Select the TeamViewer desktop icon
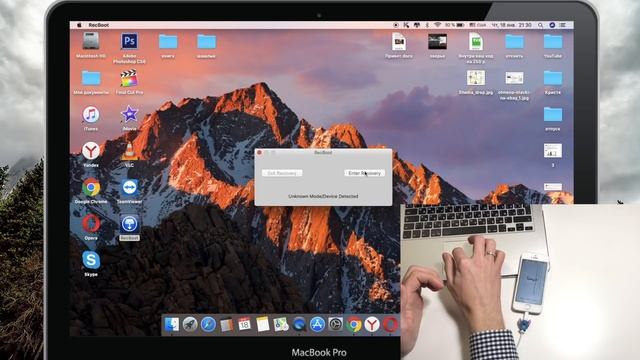 [129, 188]
